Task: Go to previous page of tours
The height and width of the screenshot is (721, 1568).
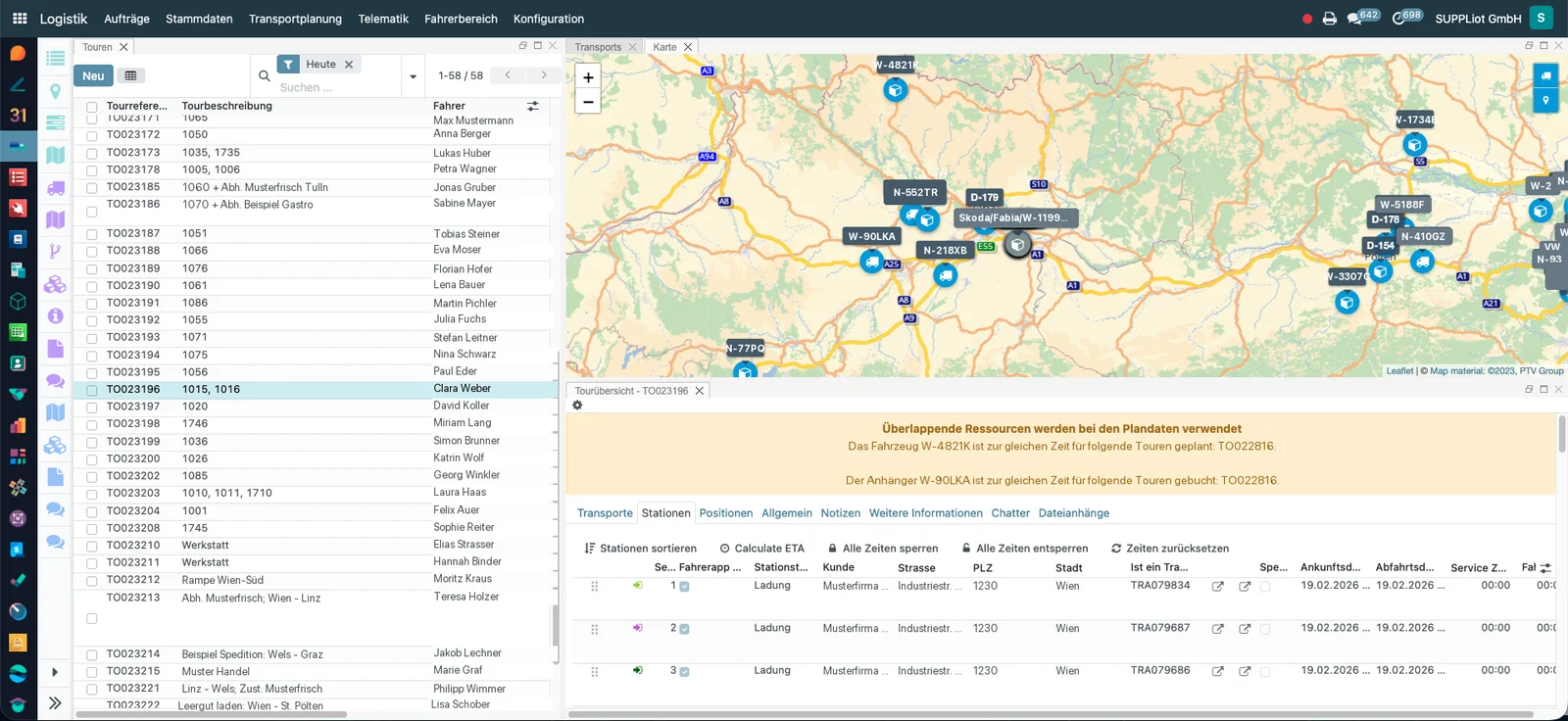Action: pyautogui.click(x=508, y=75)
